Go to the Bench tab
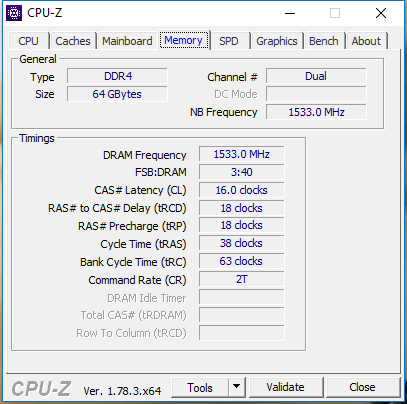The image size is (407, 404). point(324,41)
